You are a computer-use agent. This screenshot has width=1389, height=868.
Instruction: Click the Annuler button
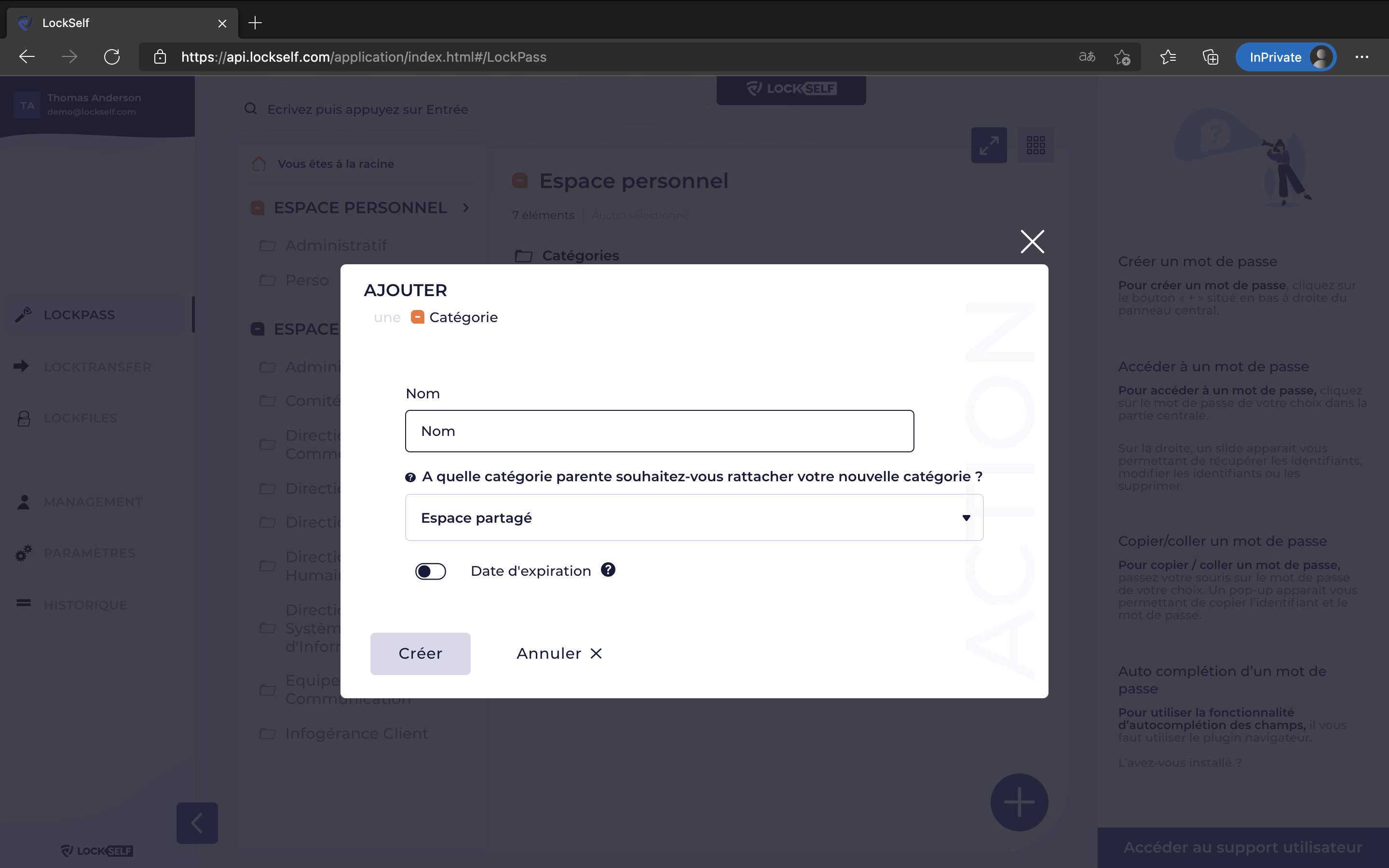[559, 653]
